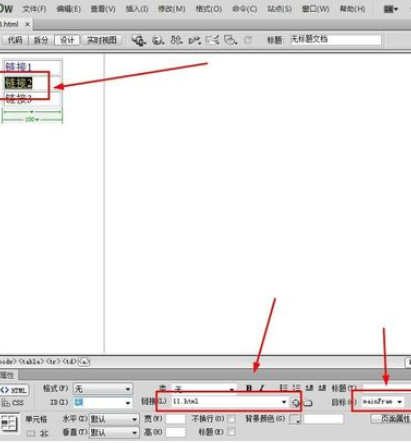Open the 格式(O) menu
The image size is (411, 443).
click(209, 9)
